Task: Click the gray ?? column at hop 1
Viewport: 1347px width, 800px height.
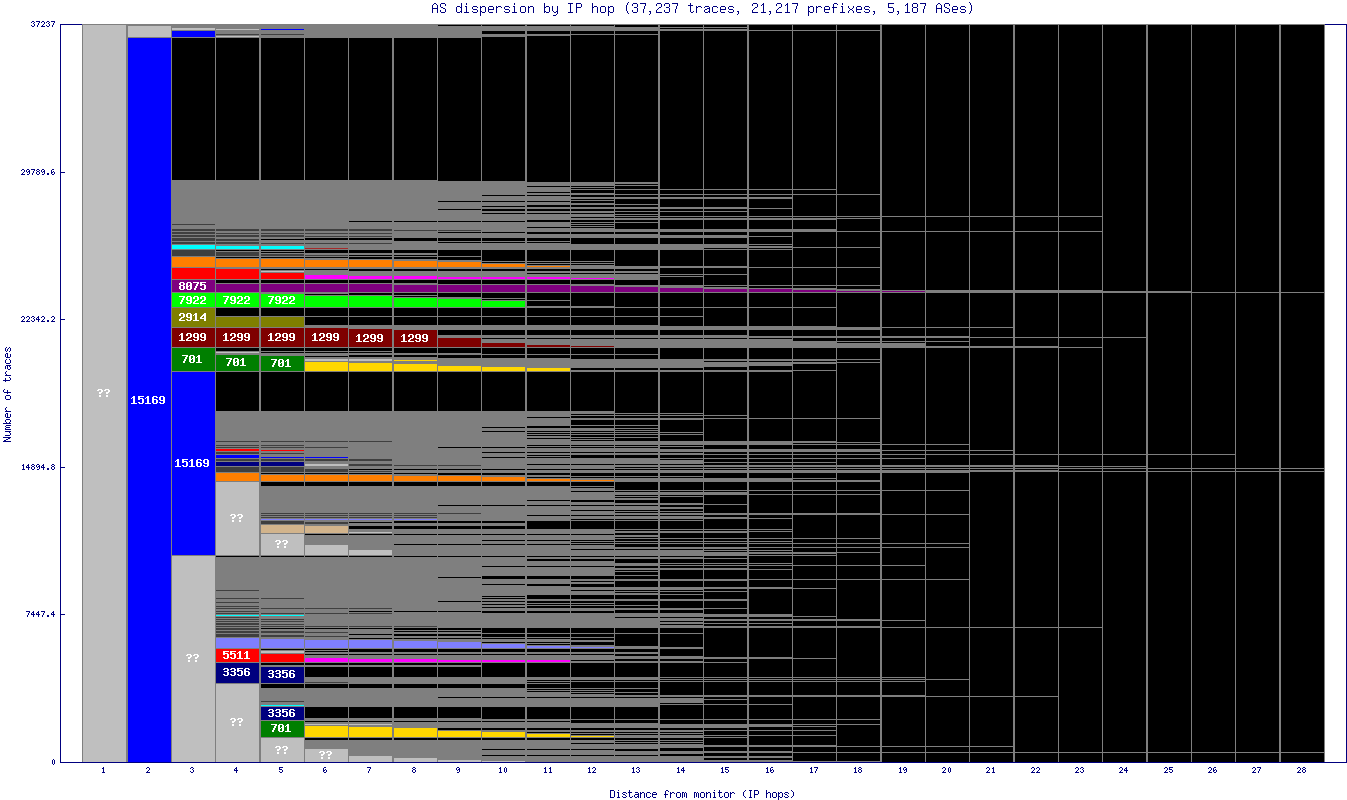Action: coord(104,393)
